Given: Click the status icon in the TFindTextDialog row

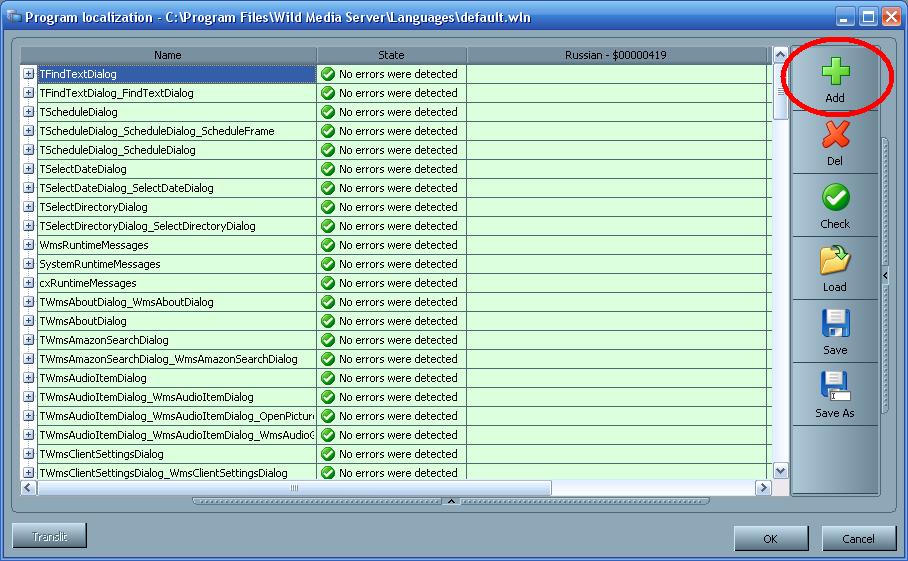Looking at the screenshot, I should pyautogui.click(x=327, y=74).
